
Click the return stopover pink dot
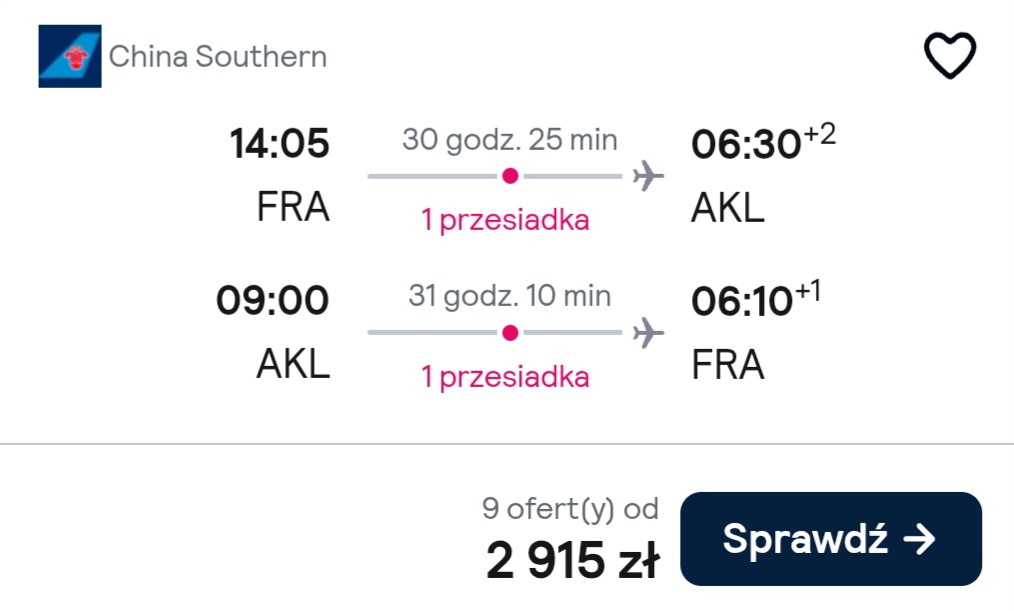(510, 333)
